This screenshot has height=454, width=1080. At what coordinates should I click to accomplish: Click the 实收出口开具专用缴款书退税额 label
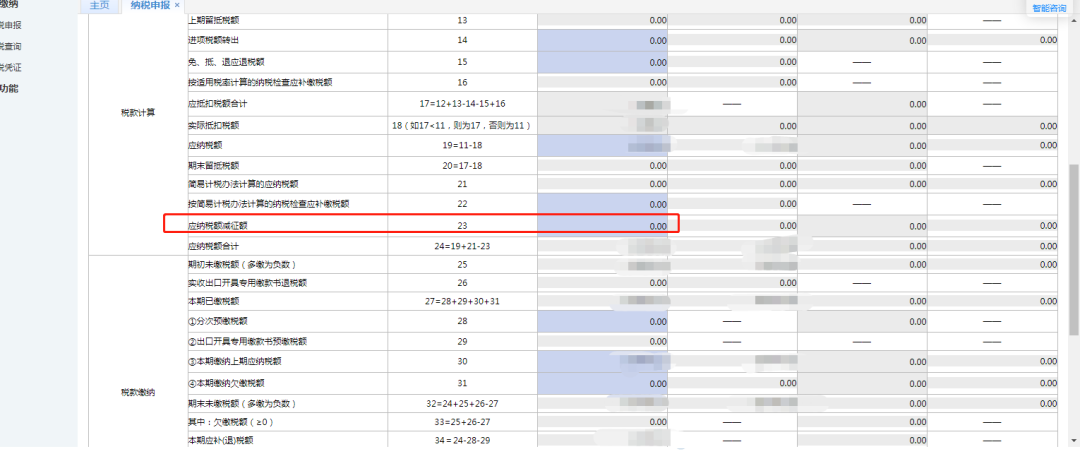(x=247, y=282)
